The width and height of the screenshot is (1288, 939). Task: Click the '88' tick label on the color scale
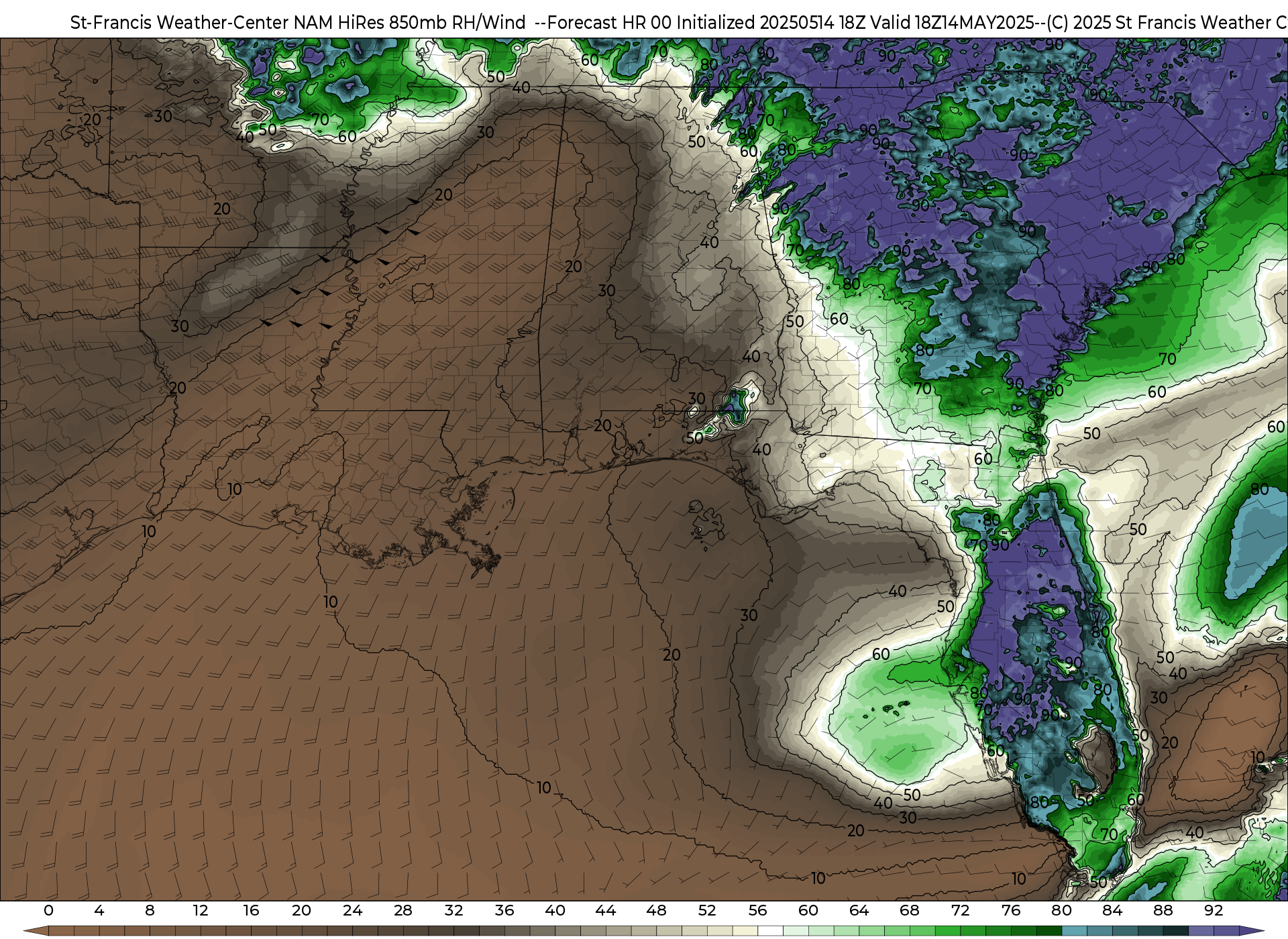(1163, 910)
